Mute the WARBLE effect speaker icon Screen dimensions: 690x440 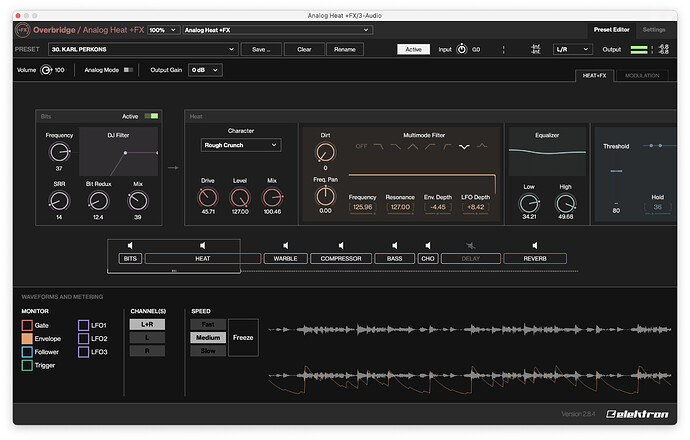click(284, 245)
